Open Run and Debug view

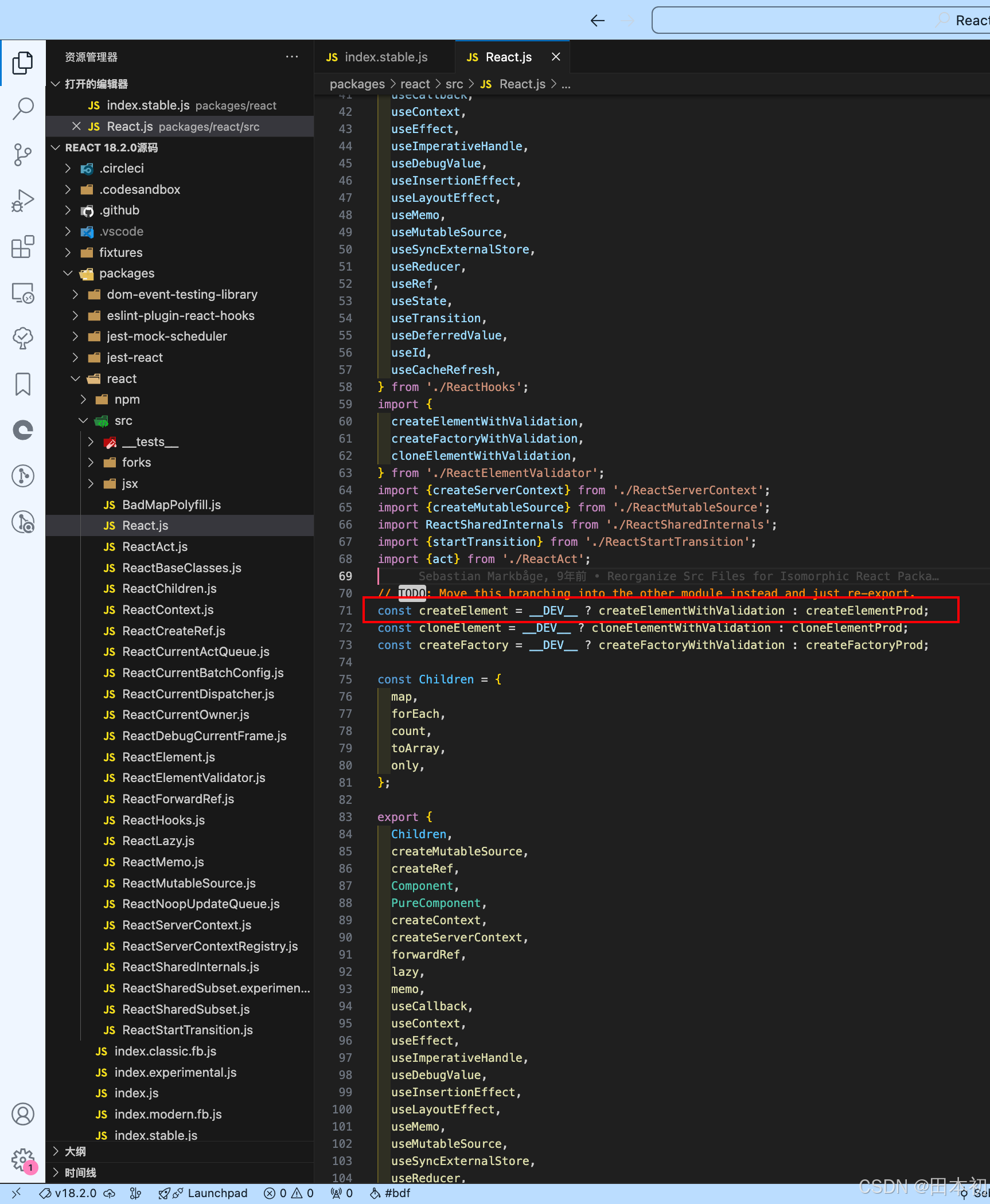(x=22, y=201)
